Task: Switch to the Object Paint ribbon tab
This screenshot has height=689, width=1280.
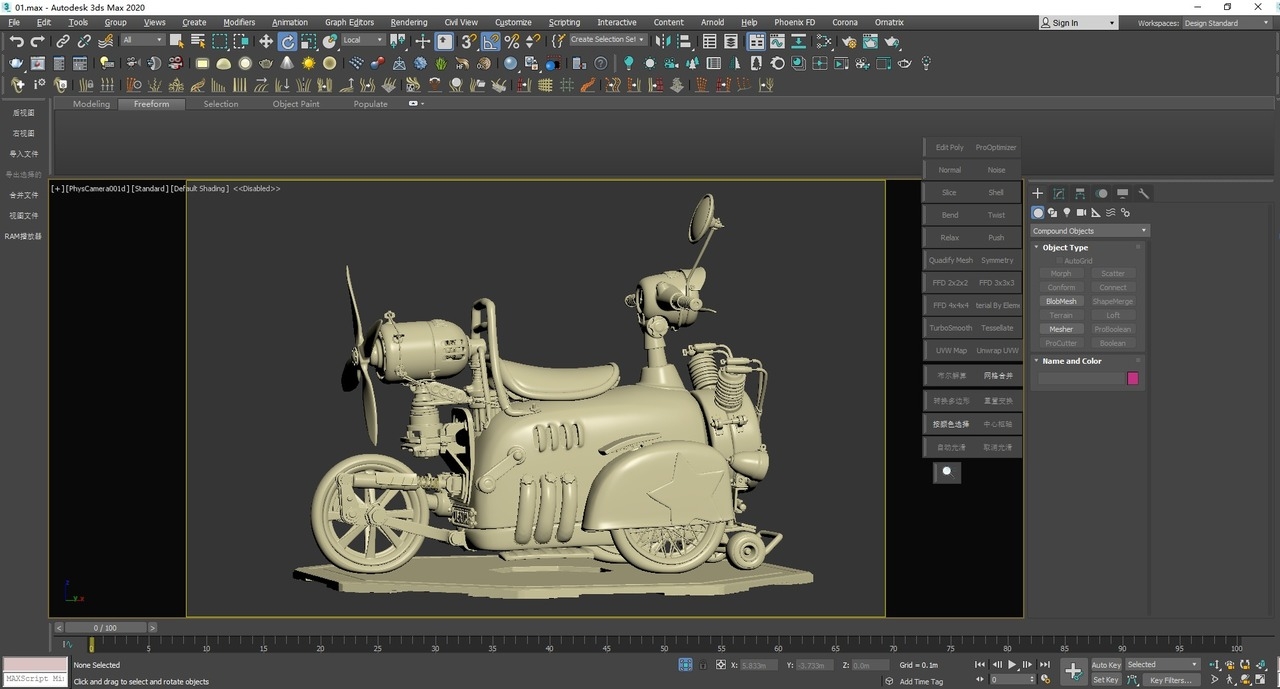Action: 296,104
